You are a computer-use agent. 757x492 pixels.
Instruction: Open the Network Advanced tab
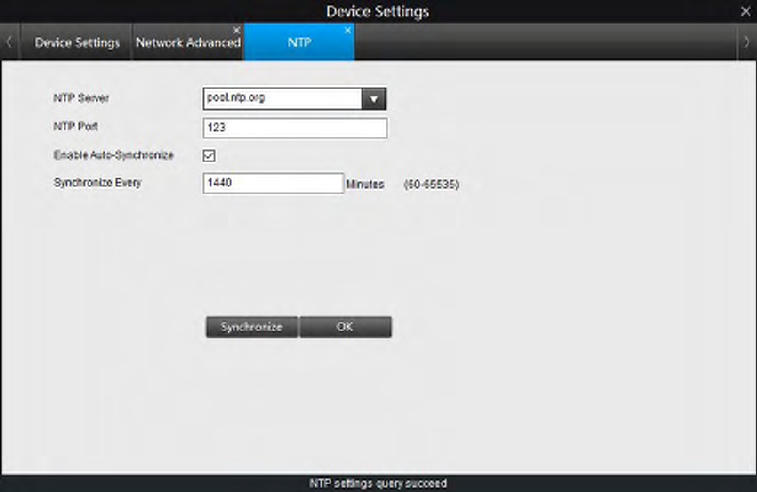[x=188, y=42]
